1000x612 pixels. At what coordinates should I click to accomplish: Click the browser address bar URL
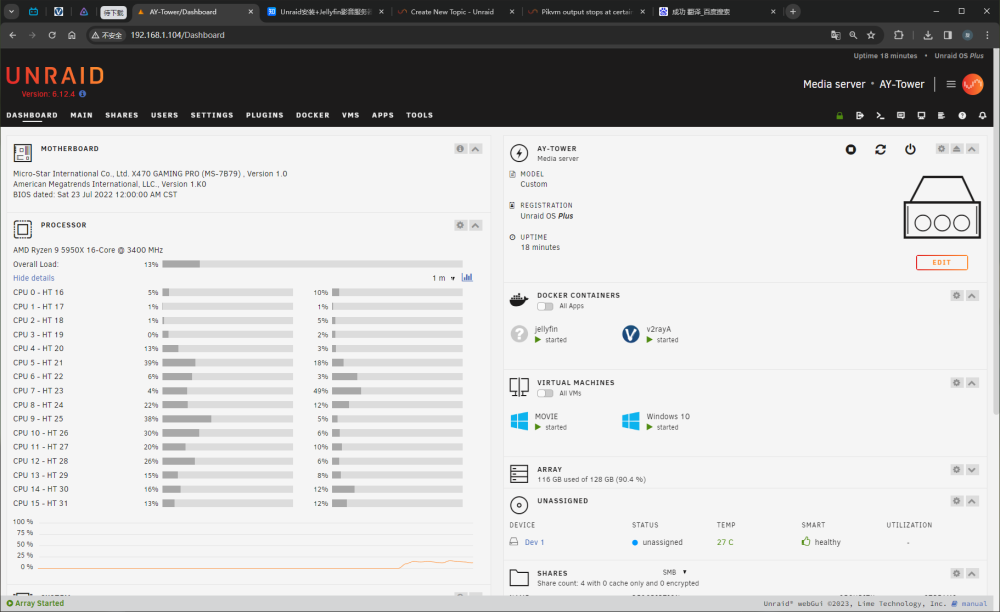pos(177,35)
